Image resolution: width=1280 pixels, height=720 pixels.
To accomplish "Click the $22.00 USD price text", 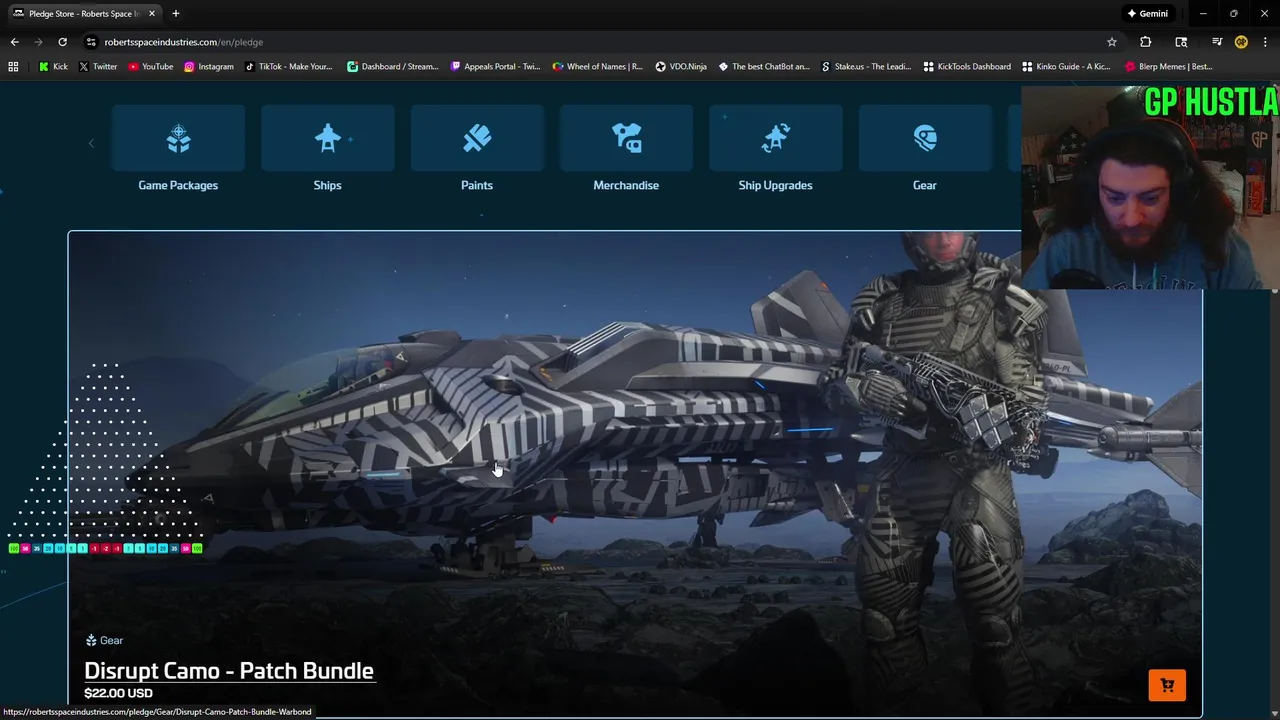I will click(x=118, y=693).
